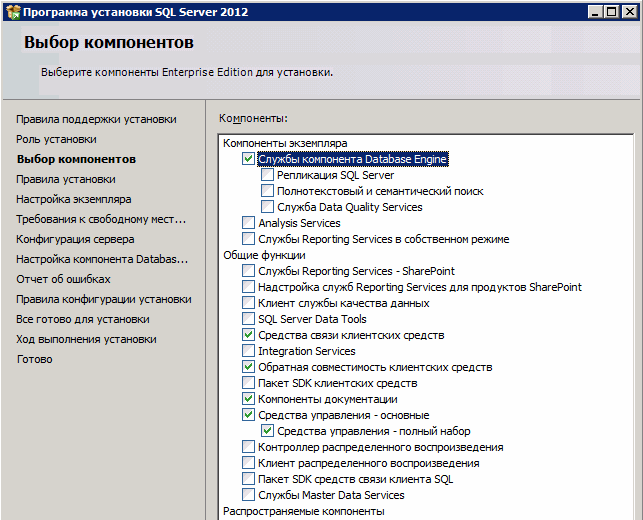Tick Службы Reporting Services - SharePoint checkbox
The width and height of the screenshot is (643, 520).
click(x=248, y=271)
